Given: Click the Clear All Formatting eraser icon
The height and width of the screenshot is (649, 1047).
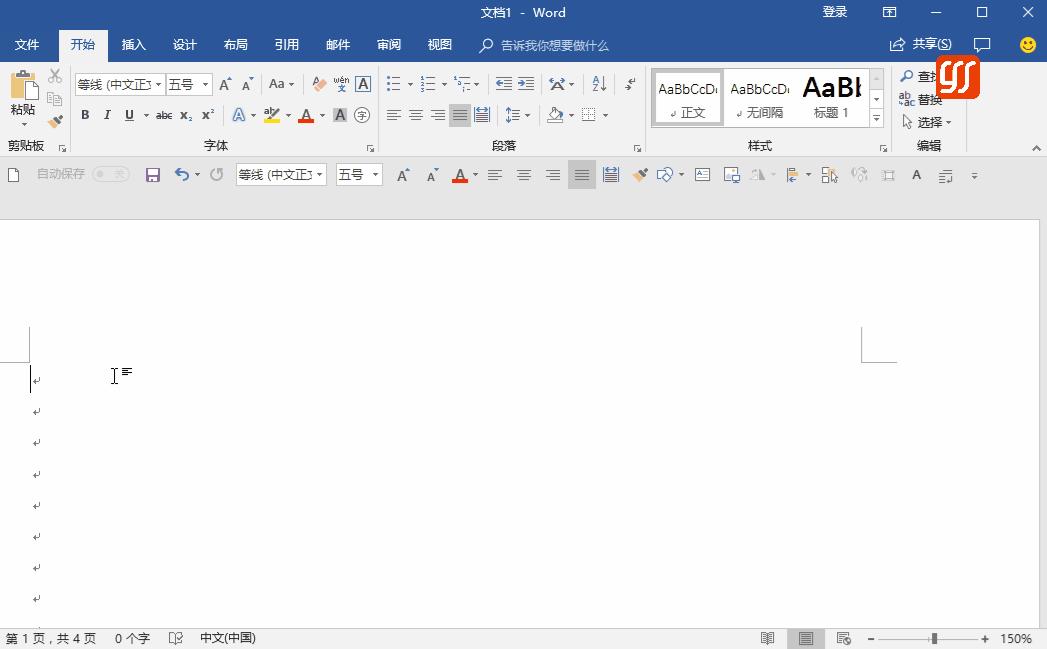Looking at the screenshot, I should click(319, 84).
